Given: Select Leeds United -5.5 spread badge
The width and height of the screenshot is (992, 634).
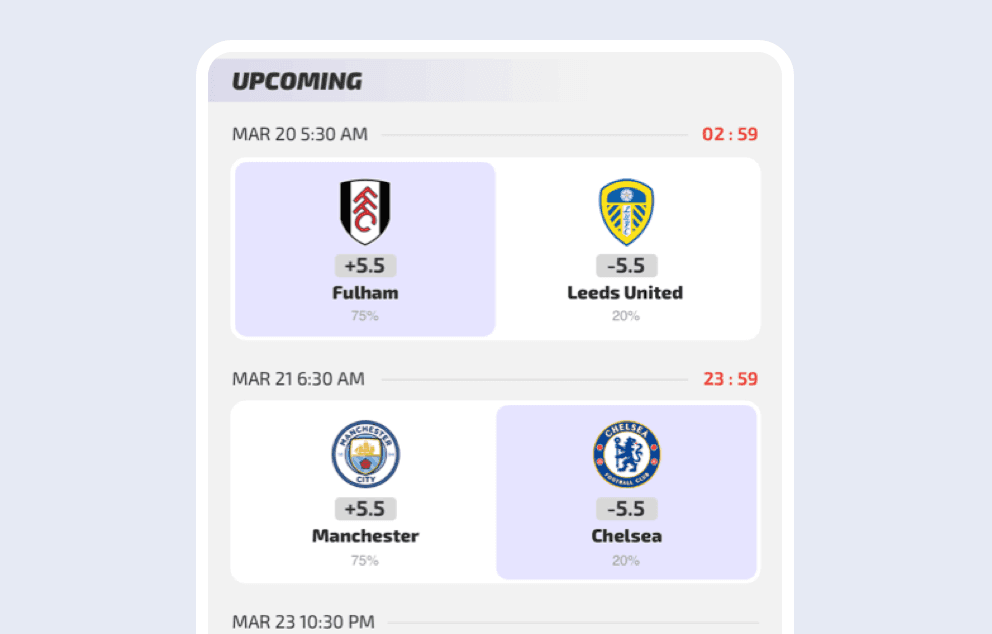Looking at the screenshot, I should pos(626,266).
